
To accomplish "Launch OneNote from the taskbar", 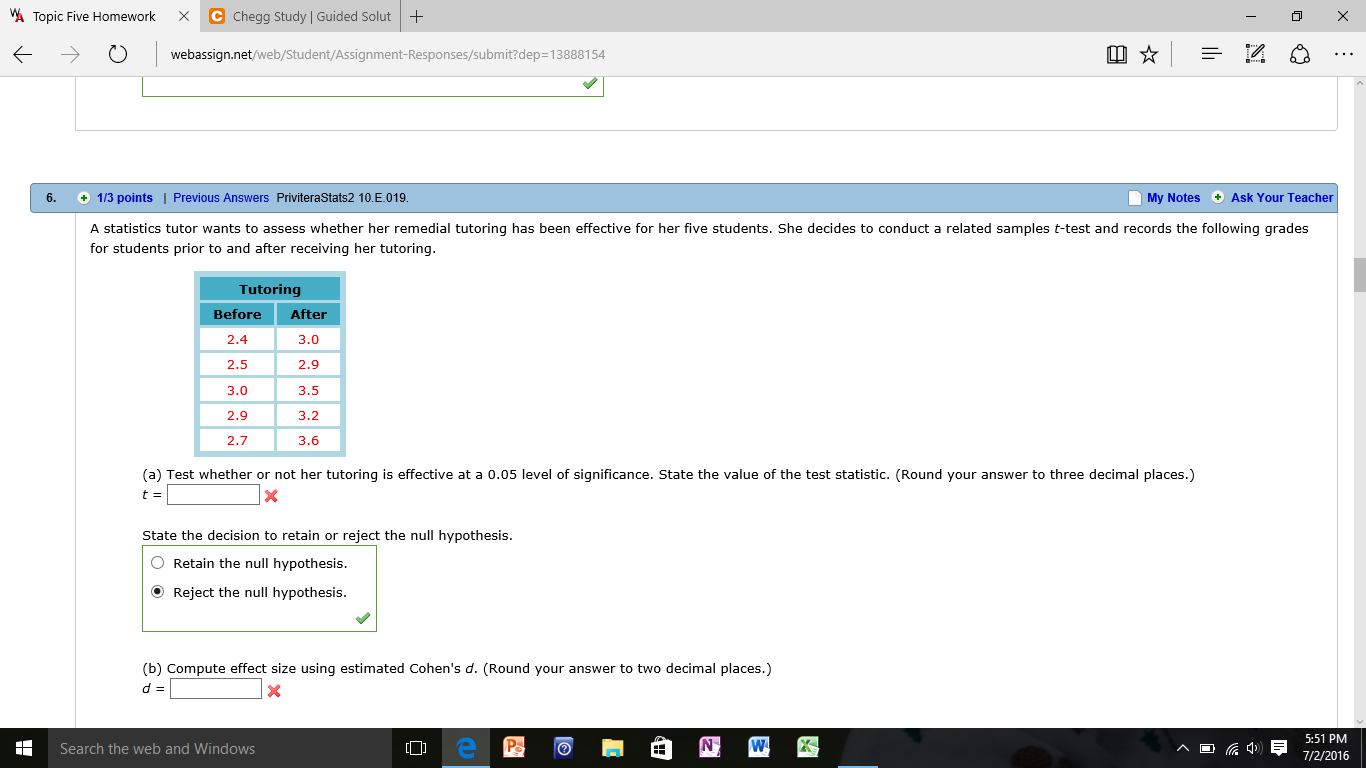I will tap(709, 747).
